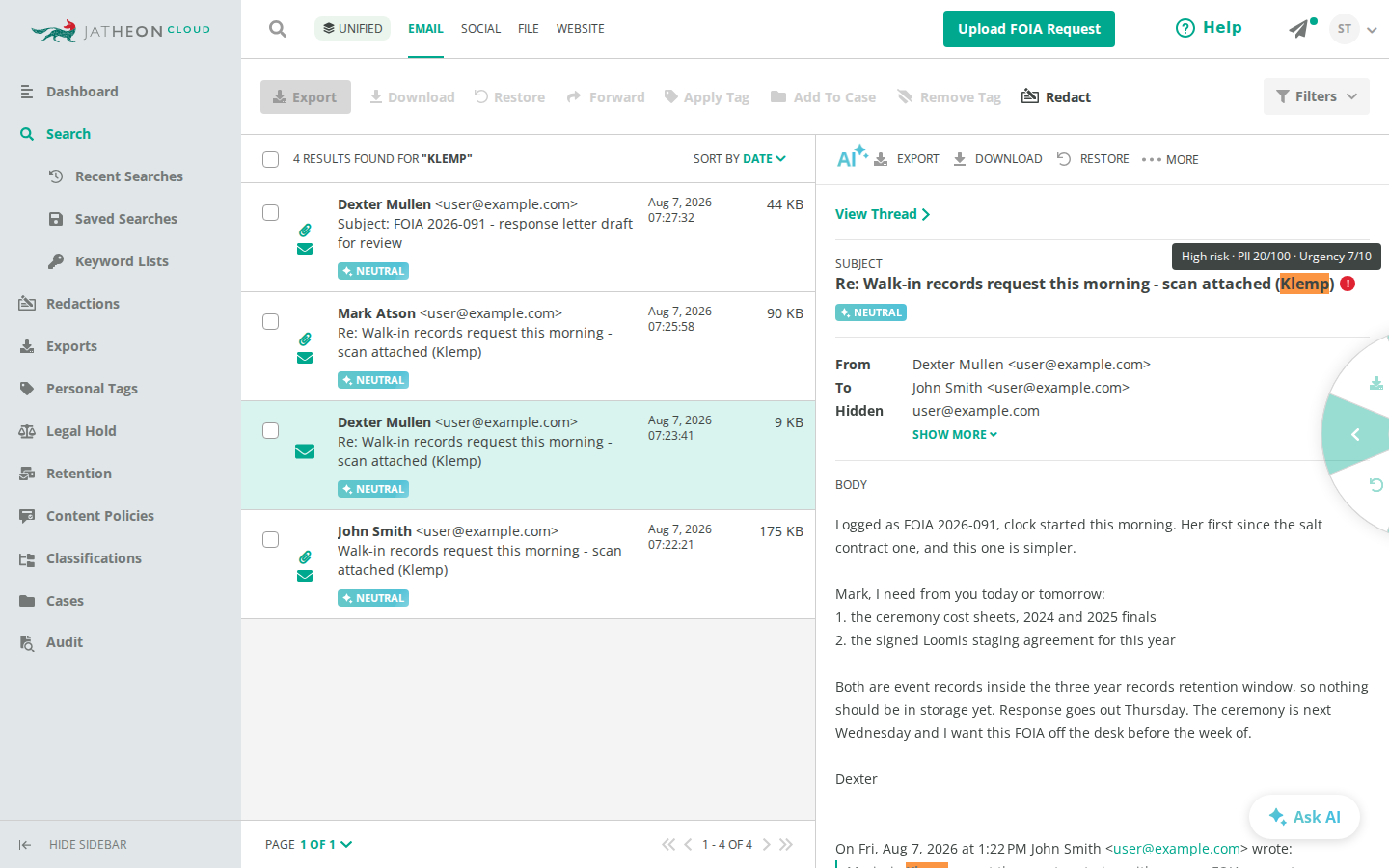Go to the last results page

click(x=786, y=844)
